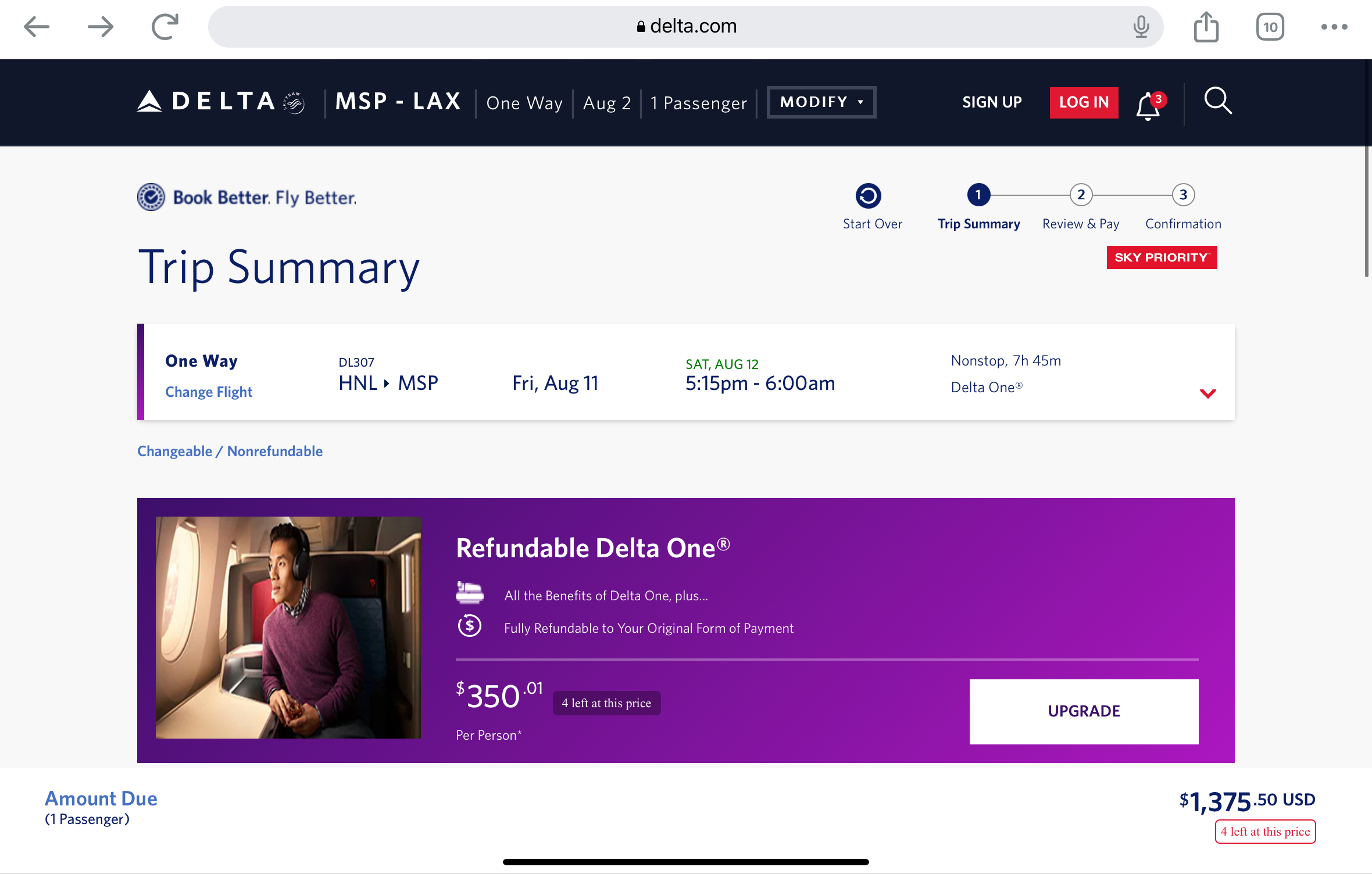Click Nonstop, 7h 45m duration

point(1006,361)
